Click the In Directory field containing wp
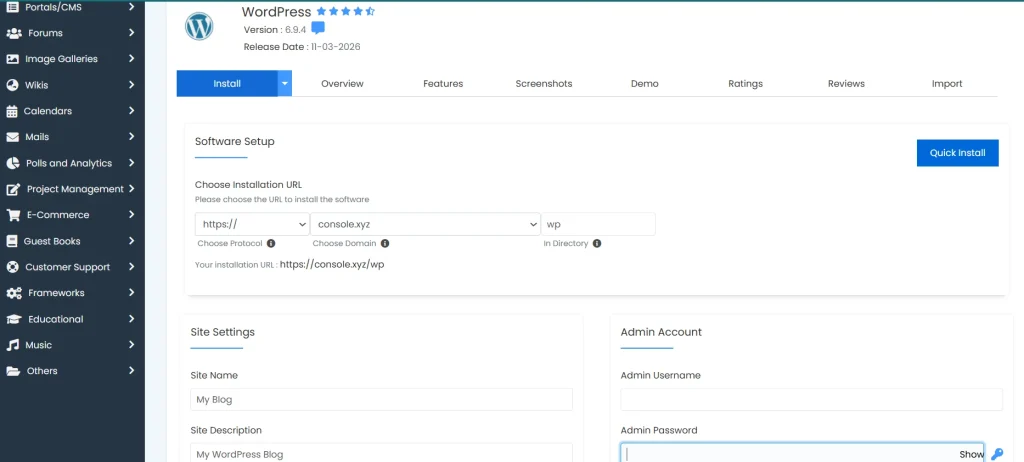The height and width of the screenshot is (462, 1024). 598,224
